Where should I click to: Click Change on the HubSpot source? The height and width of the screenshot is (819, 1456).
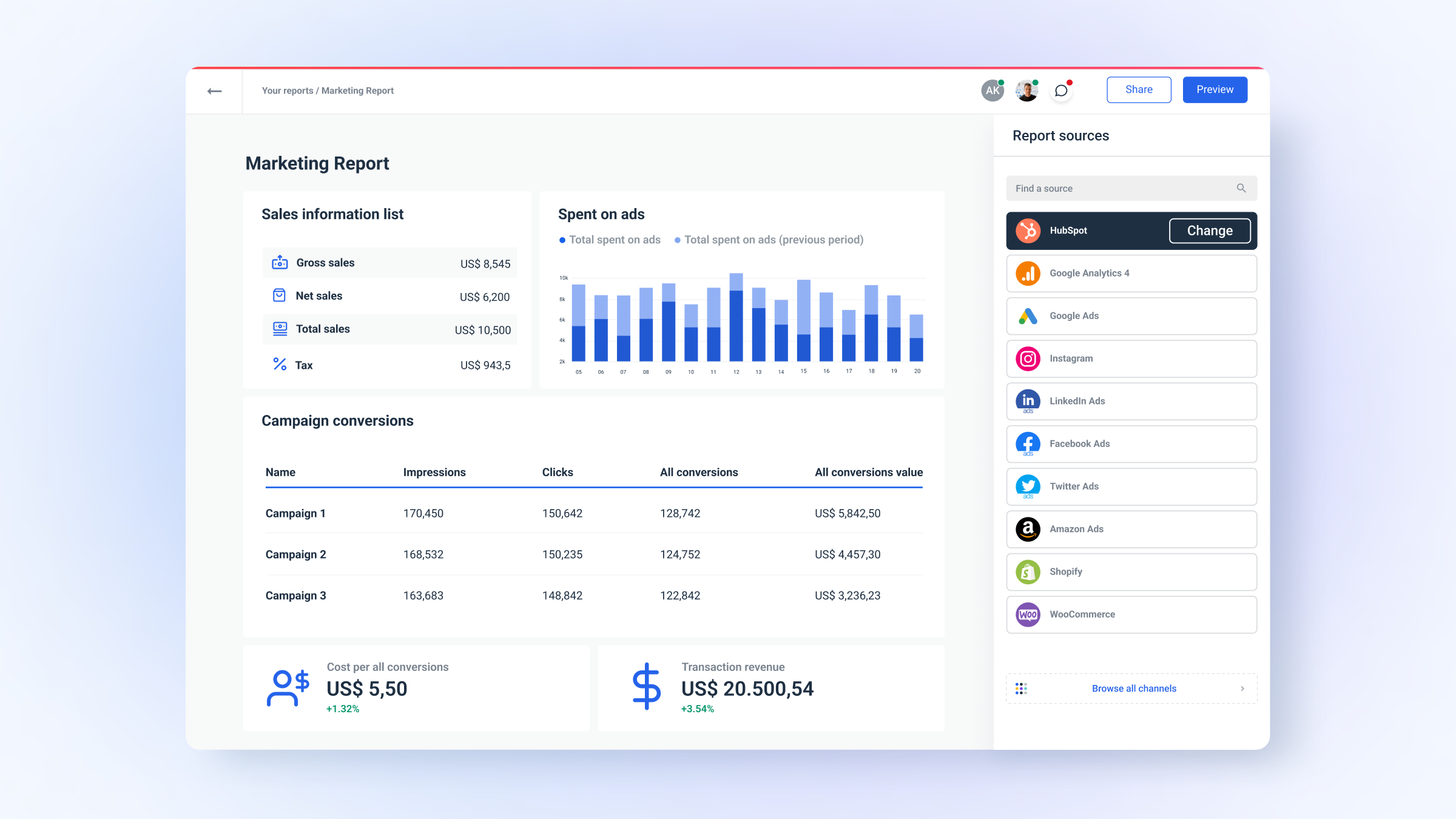point(1209,231)
